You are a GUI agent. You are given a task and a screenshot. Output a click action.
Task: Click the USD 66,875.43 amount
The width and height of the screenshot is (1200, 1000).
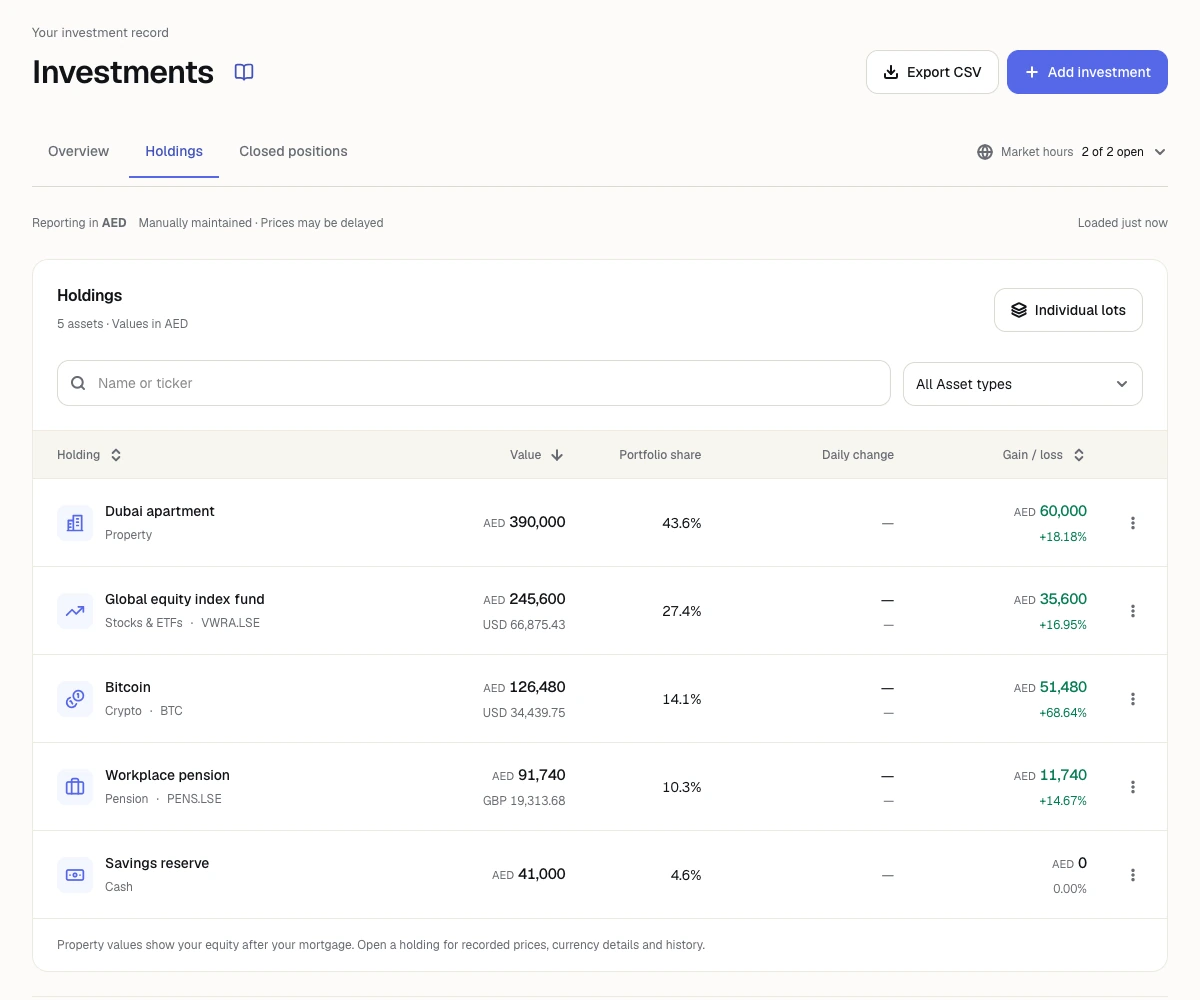[x=524, y=625]
